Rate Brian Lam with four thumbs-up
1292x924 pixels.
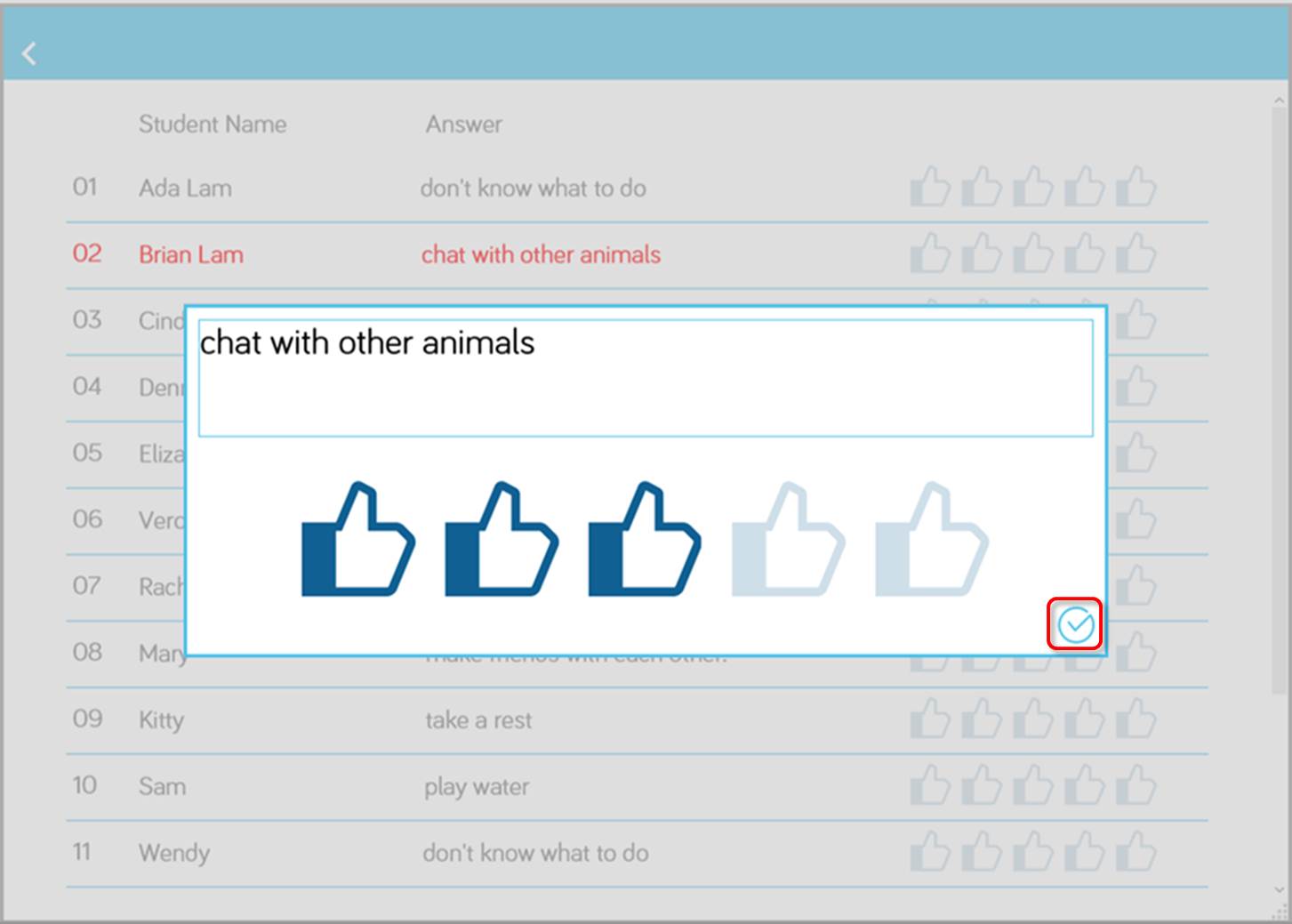(x=1085, y=253)
